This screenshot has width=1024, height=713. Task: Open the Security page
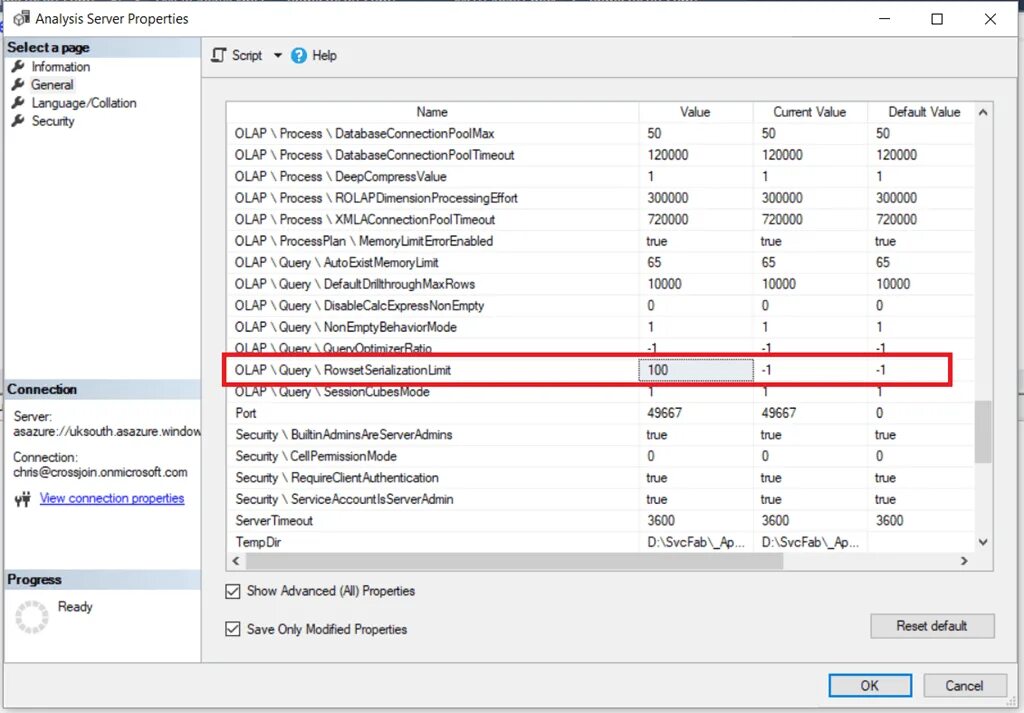53,121
